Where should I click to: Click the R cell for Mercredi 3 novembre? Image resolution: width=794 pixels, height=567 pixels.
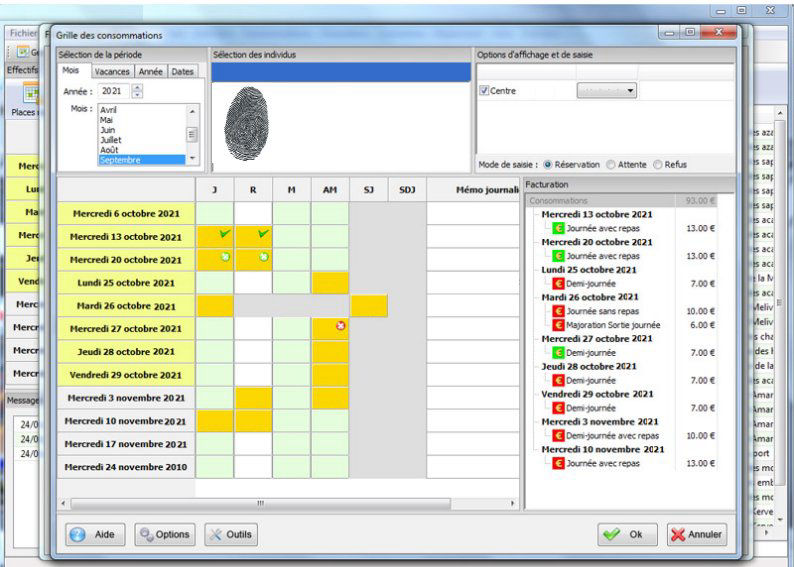[x=253, y=398]
